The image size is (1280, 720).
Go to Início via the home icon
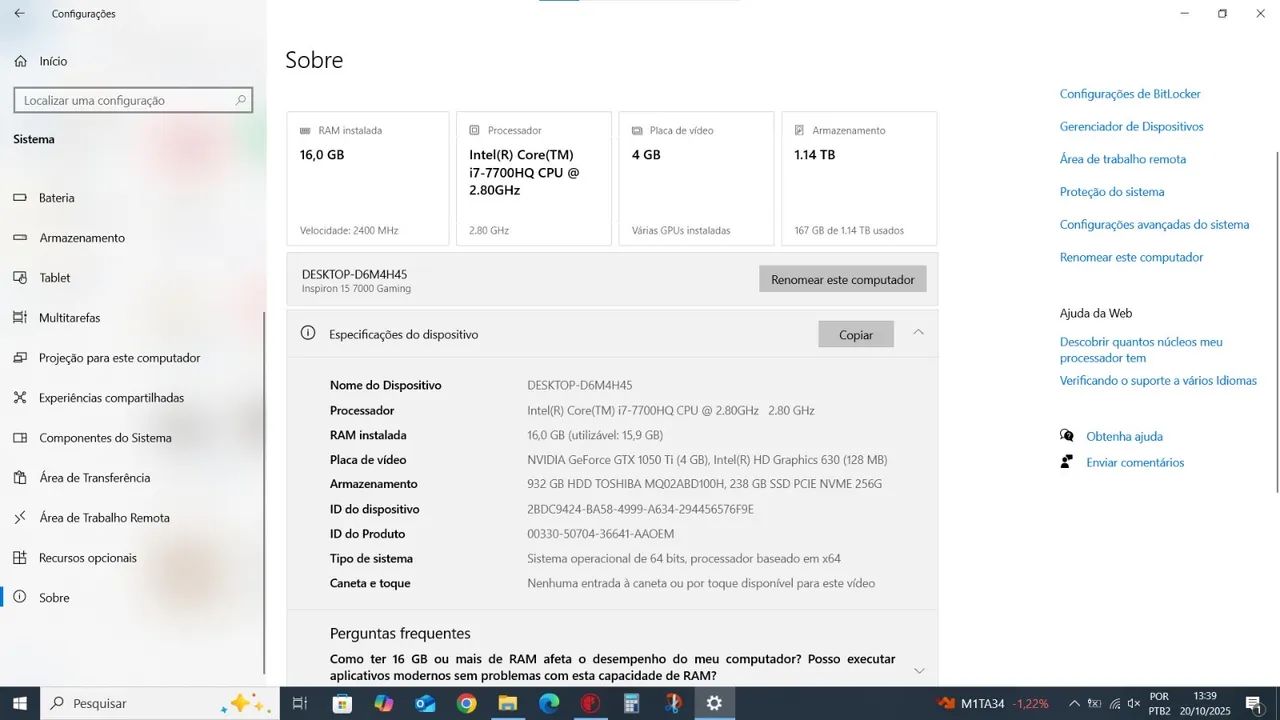[20, 61]
